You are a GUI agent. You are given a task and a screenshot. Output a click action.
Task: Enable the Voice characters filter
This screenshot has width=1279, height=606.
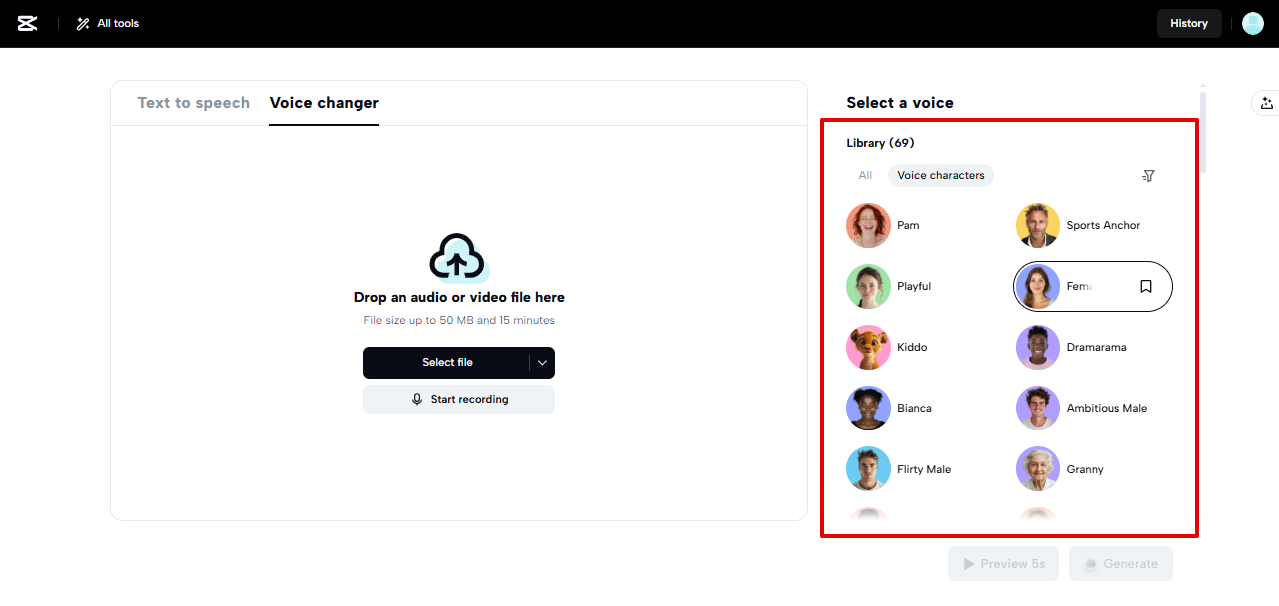tap(940, 175)
